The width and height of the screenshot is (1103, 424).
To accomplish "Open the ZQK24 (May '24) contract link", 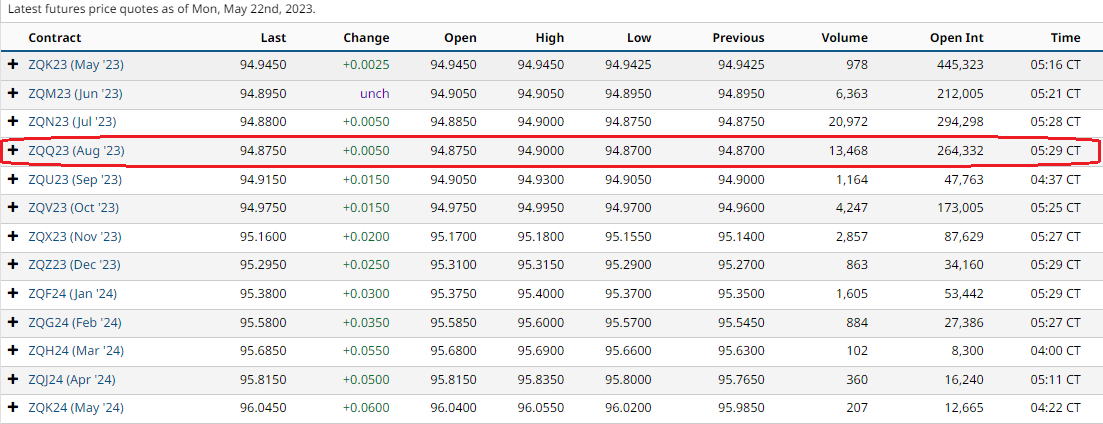I will [x=76, y=409].
